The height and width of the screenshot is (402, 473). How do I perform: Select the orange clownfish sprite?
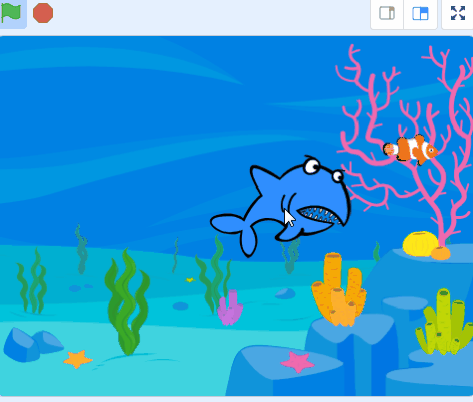point(410,150)
